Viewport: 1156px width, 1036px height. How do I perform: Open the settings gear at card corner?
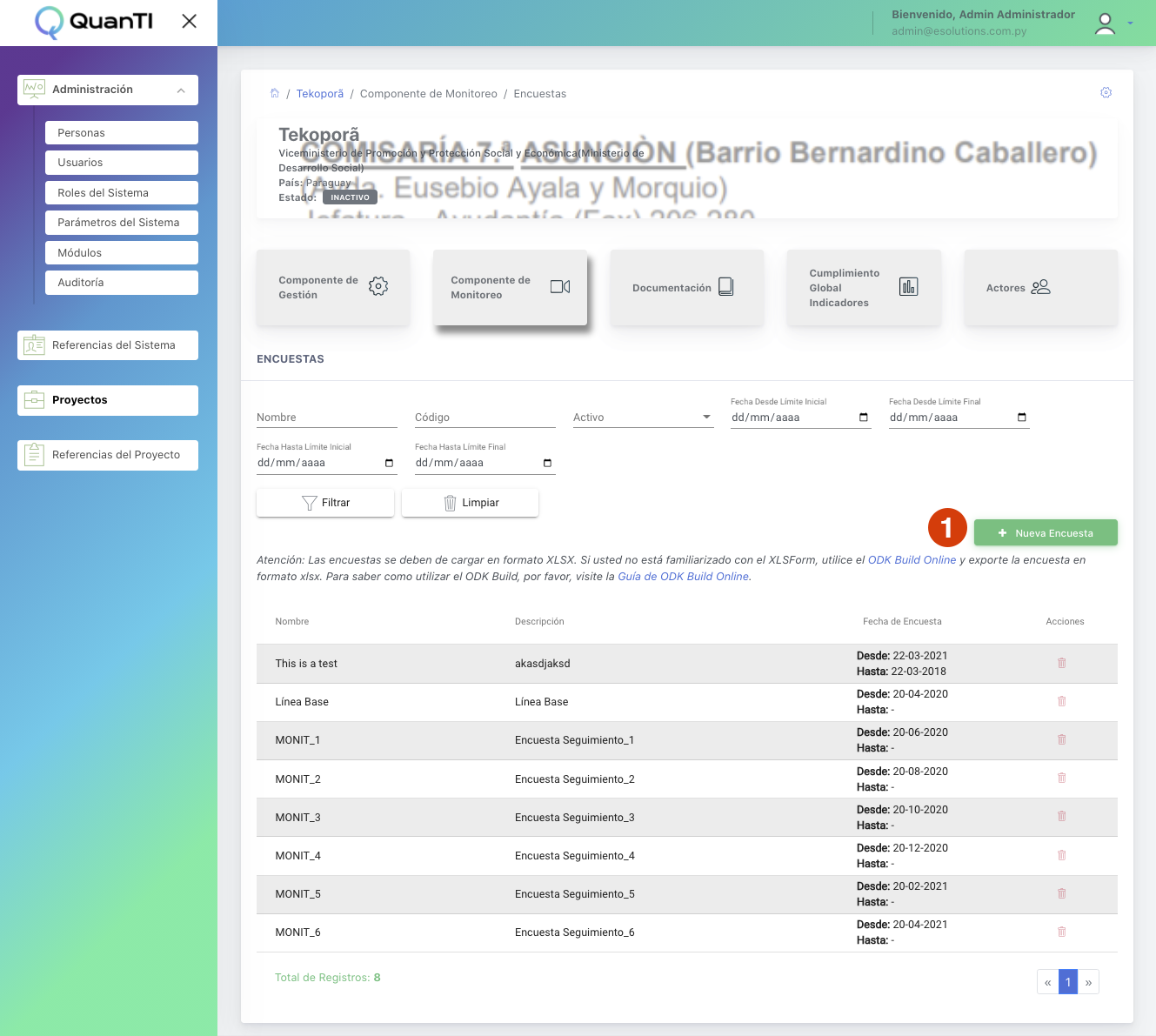click(x=1106, y=92)
